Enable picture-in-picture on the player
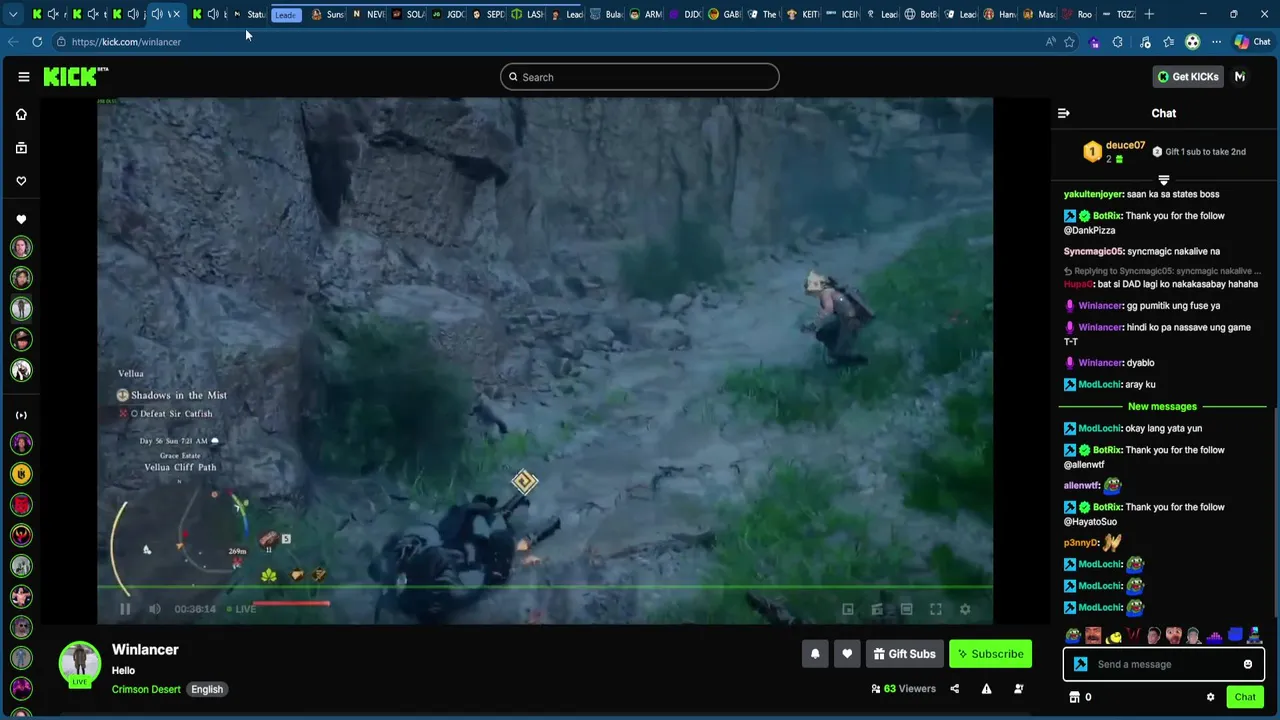This screenshot has height=720, width=1280. click(848, 609)
